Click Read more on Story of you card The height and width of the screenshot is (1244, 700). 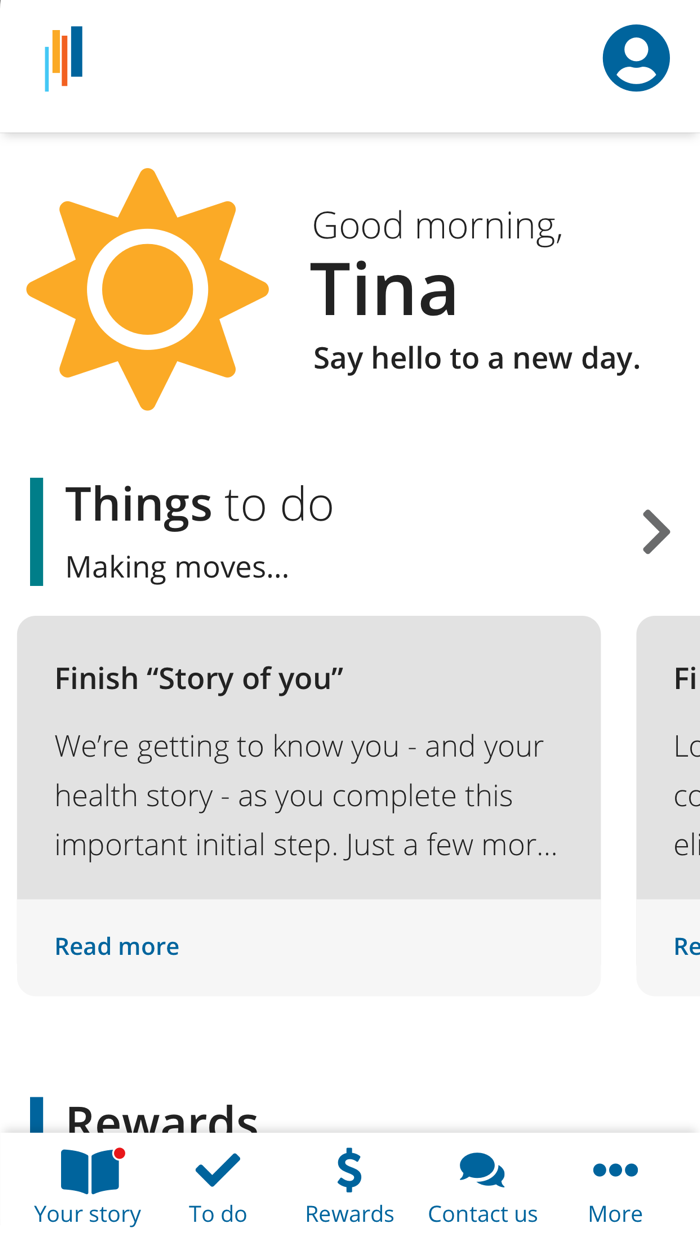point(117,946)
